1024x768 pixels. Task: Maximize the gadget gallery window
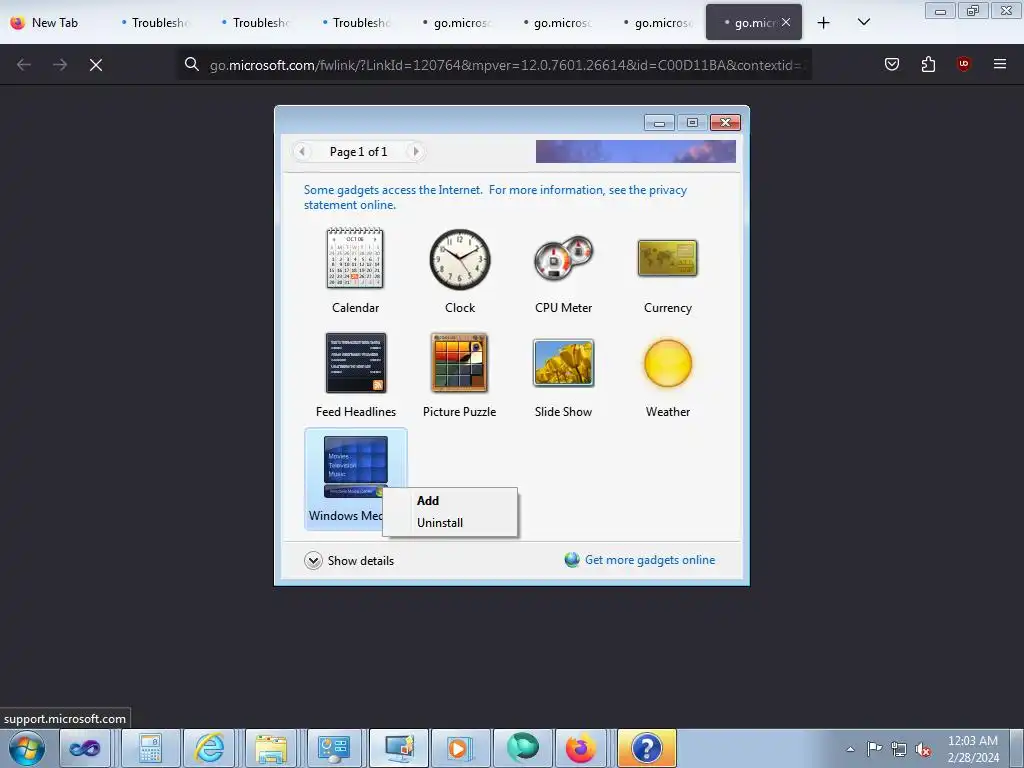pos(692,123)
